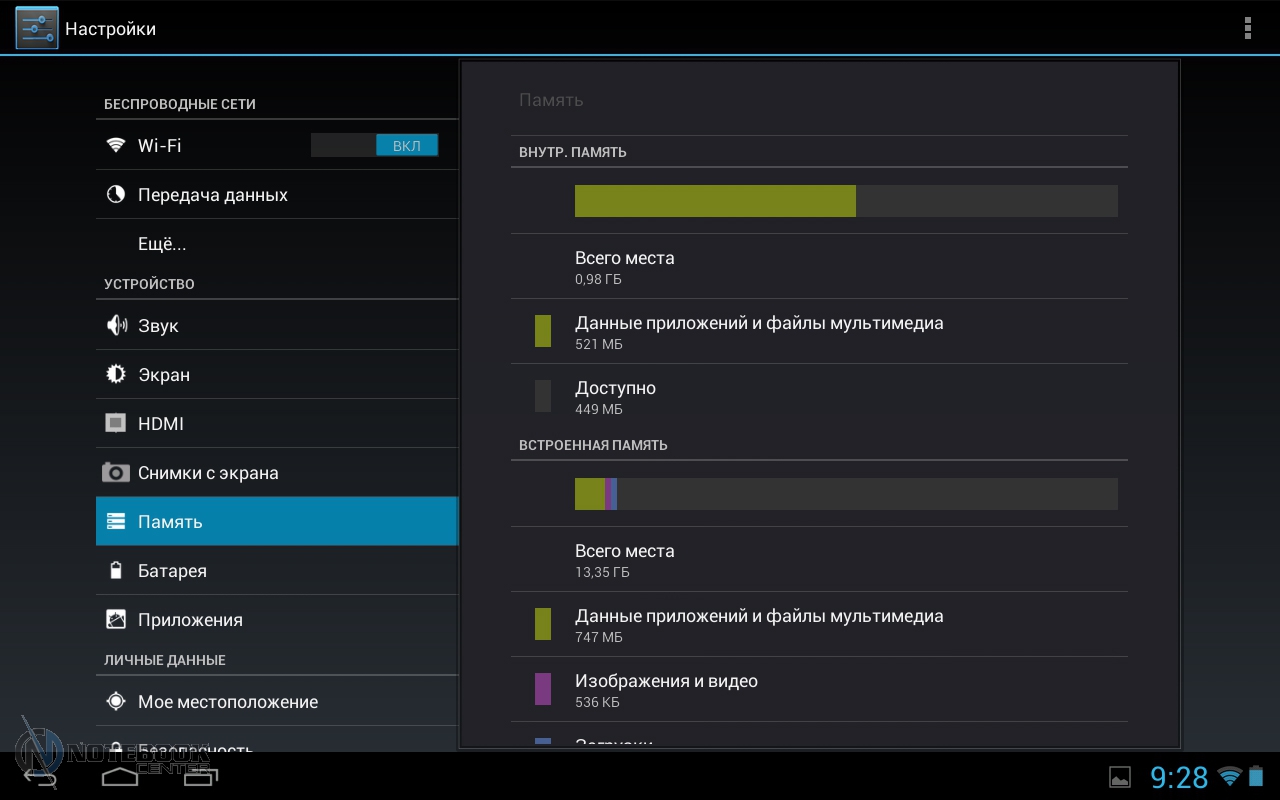Open Мое местоположение location settings
The height and width of the screenshot is (800, 1280).
point(227,702)
